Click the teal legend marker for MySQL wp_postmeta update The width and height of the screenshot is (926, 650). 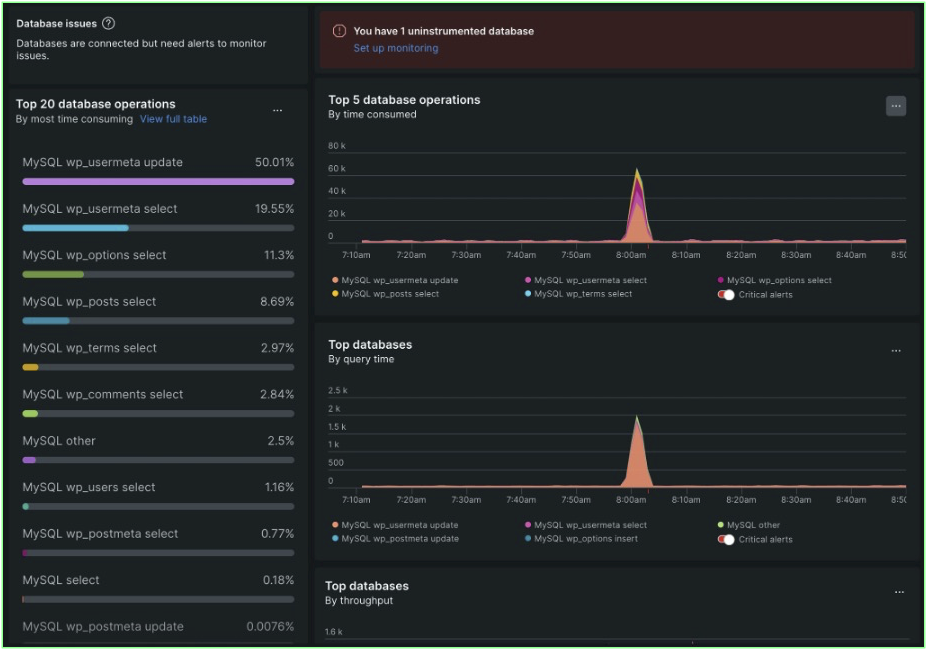[333, 538]
